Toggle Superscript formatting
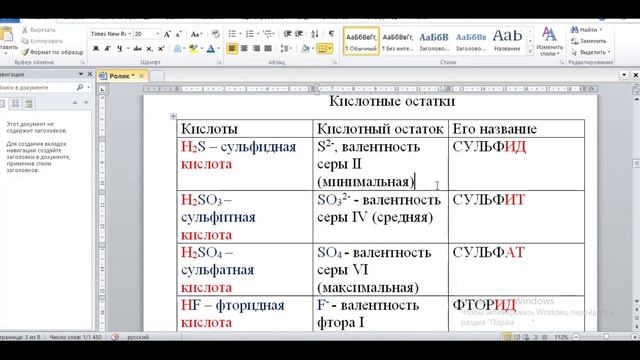Screen dimensions: 640x360 point(161,49)
